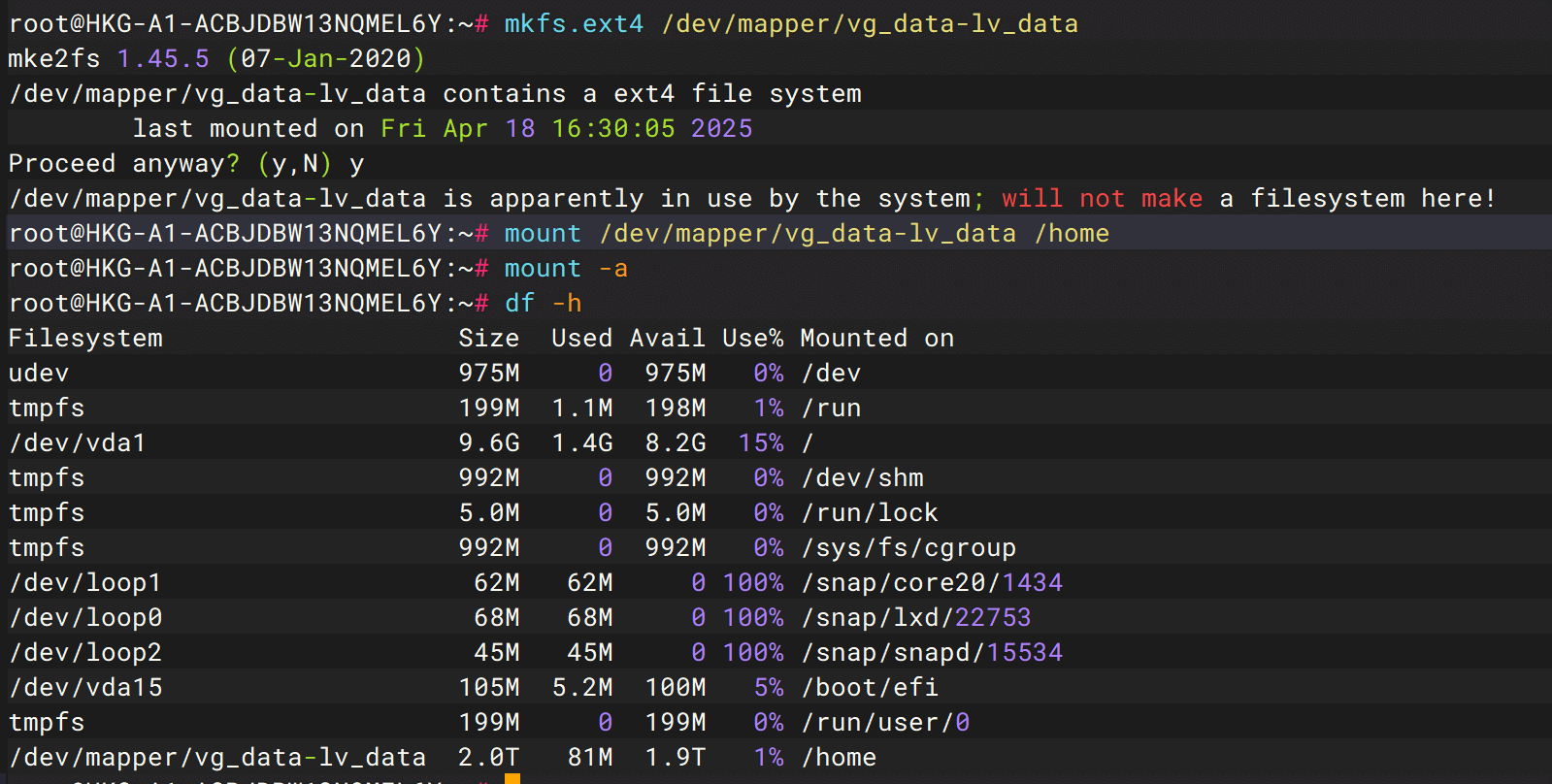Click the /snap/snapd/15534 mount path

point(932,653)
